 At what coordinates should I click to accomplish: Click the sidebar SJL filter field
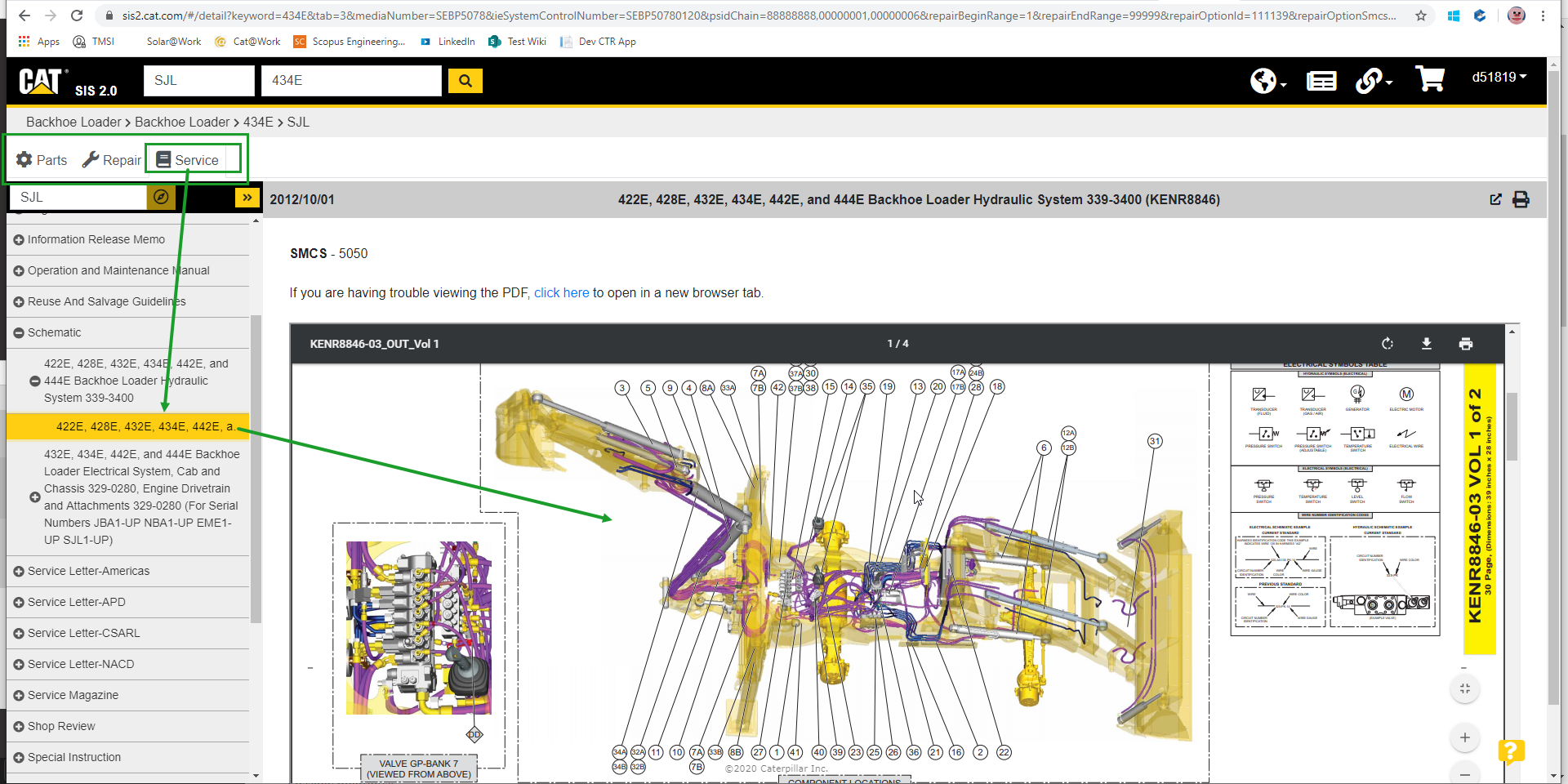tap(78, 197)
